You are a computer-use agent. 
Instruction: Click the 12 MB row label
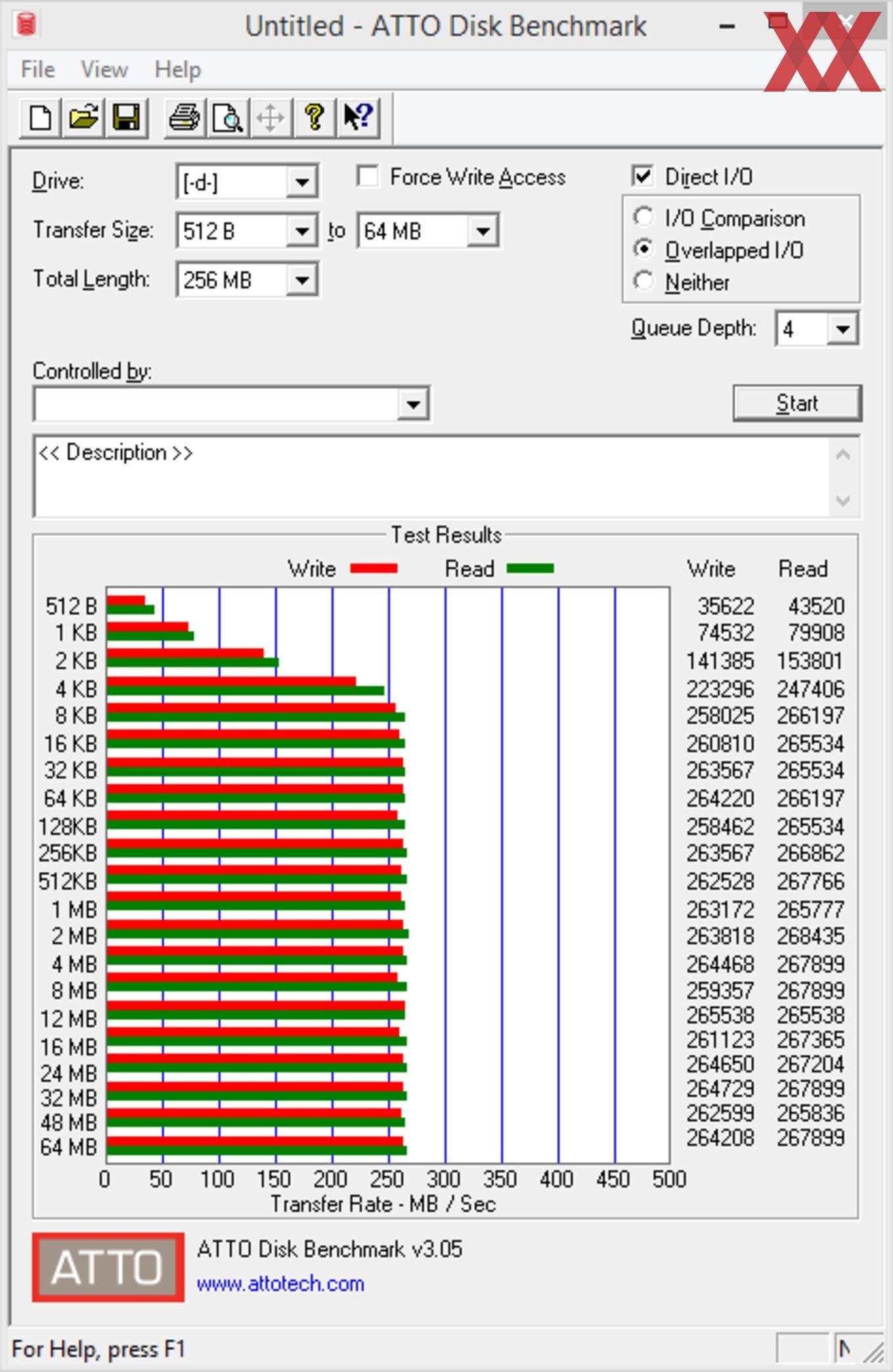(68, 1019)
